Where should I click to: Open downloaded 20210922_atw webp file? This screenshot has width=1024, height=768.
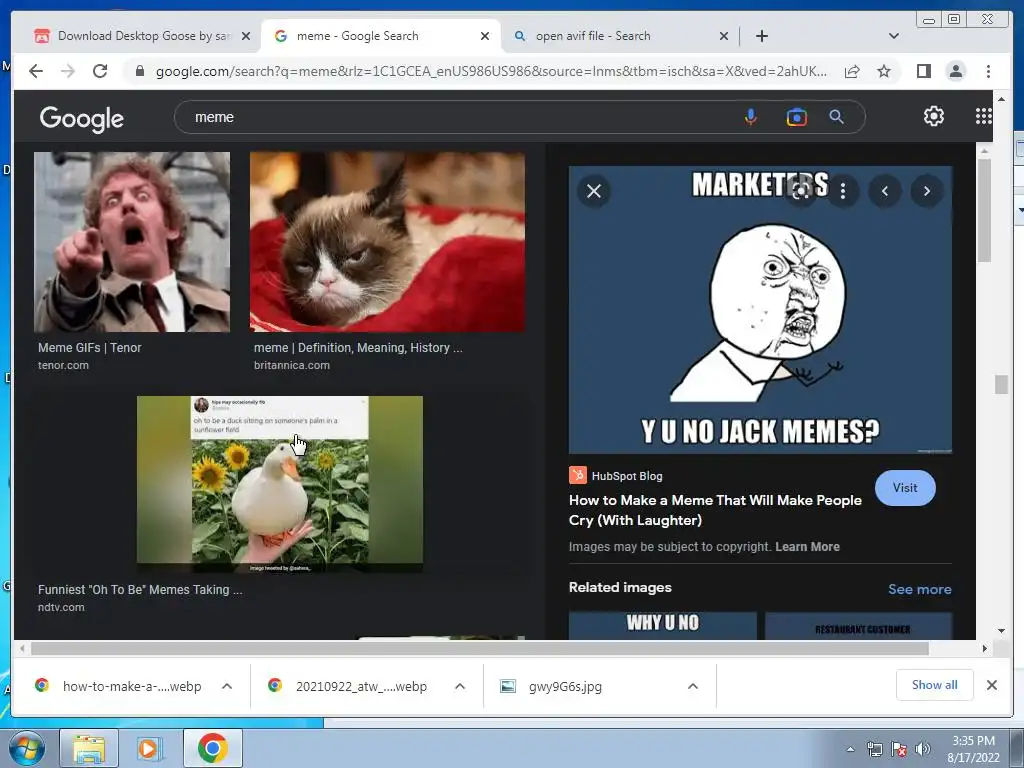(361, 686)
